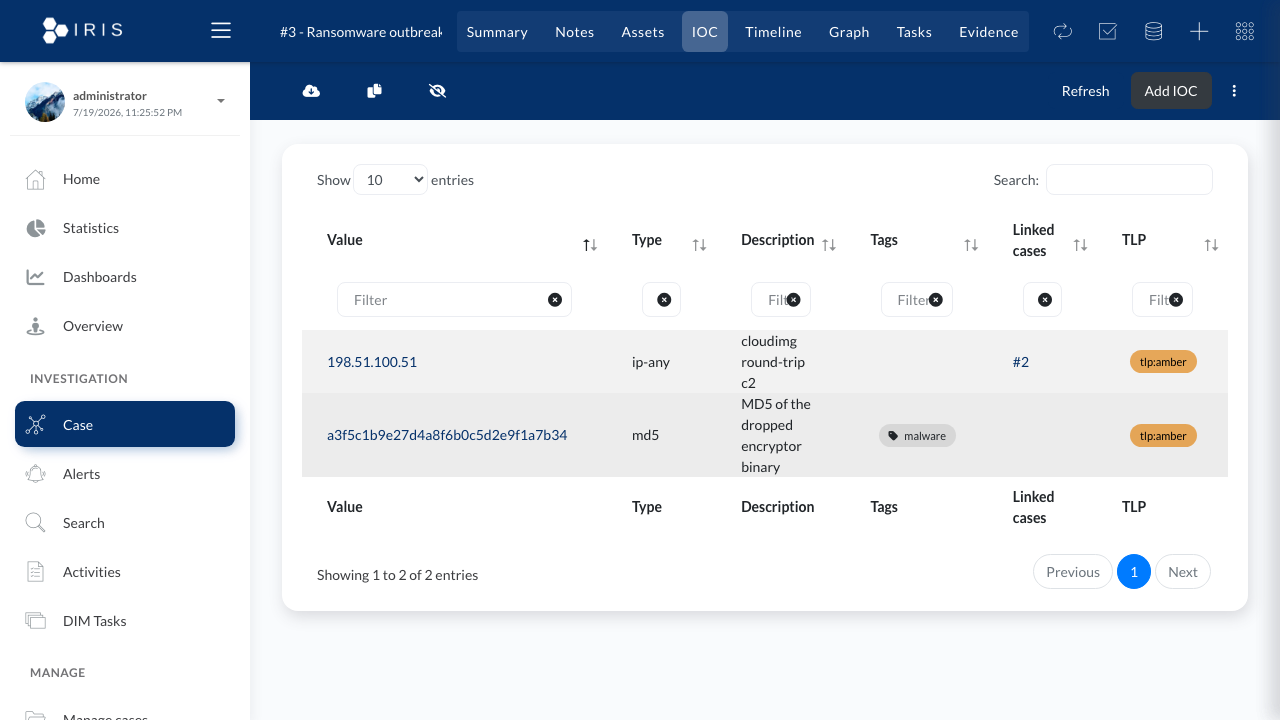Open the Case sidebar item
This screenshot has width=1280, height=720.
tap(125, 424)
